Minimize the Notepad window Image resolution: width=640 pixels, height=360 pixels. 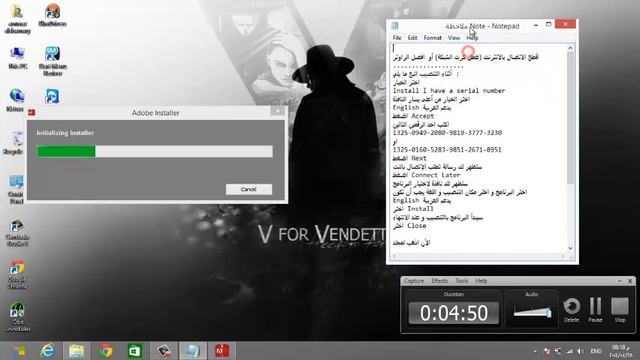pyautogui.click(x=536, y=25)
